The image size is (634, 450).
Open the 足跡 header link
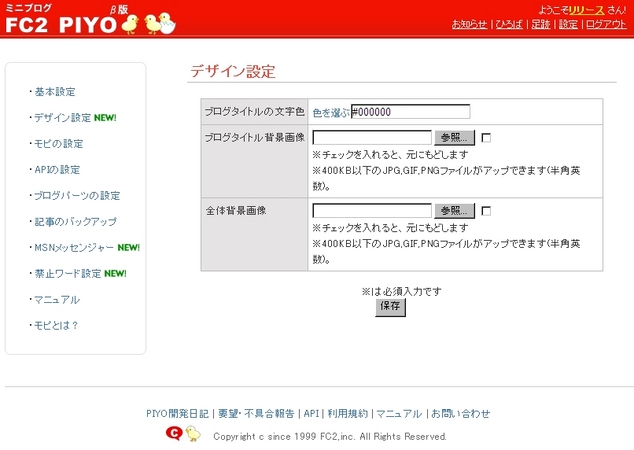541,24
